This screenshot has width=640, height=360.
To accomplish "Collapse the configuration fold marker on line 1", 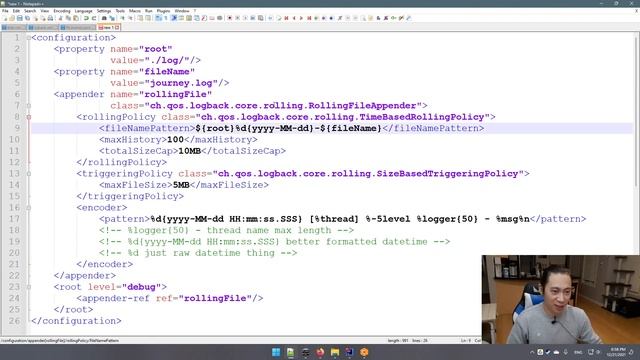I will 29,38.
